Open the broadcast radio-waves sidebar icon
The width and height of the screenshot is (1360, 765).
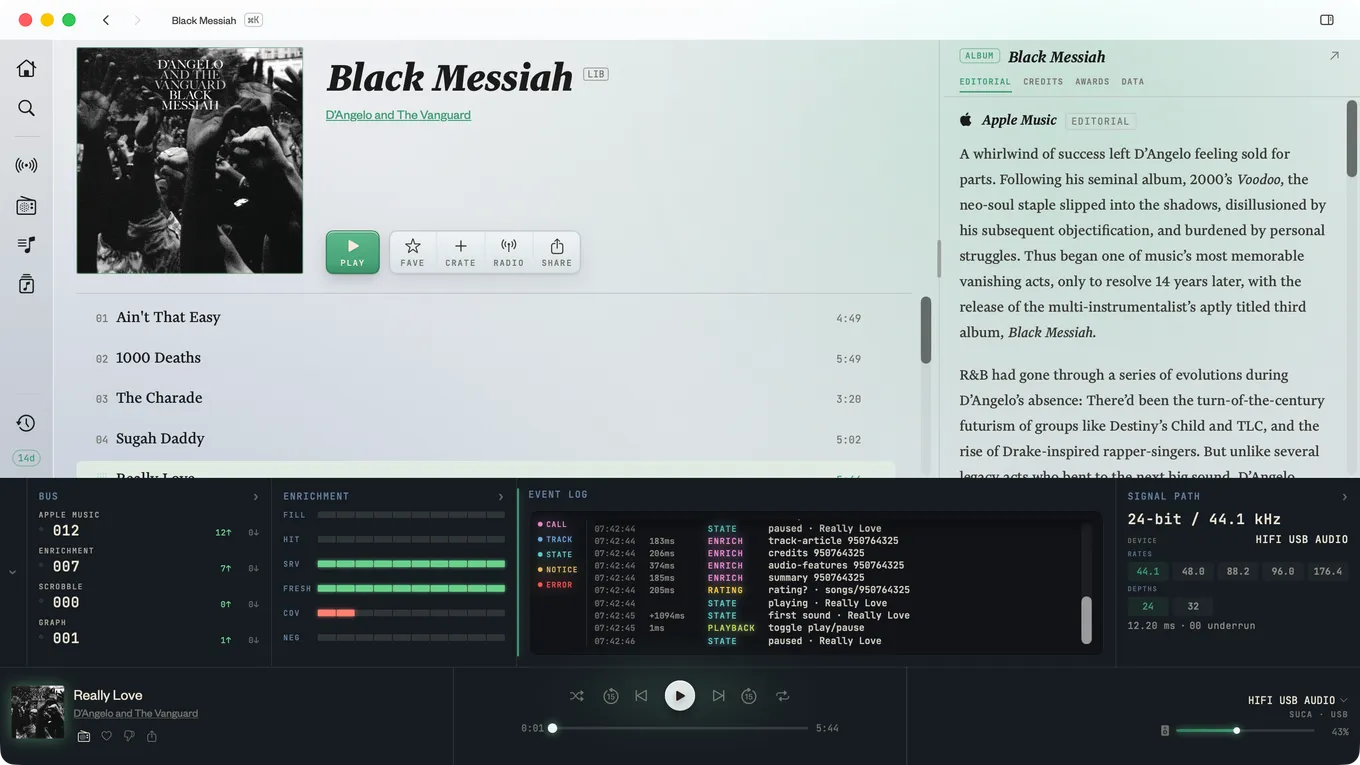coord(27,166)
